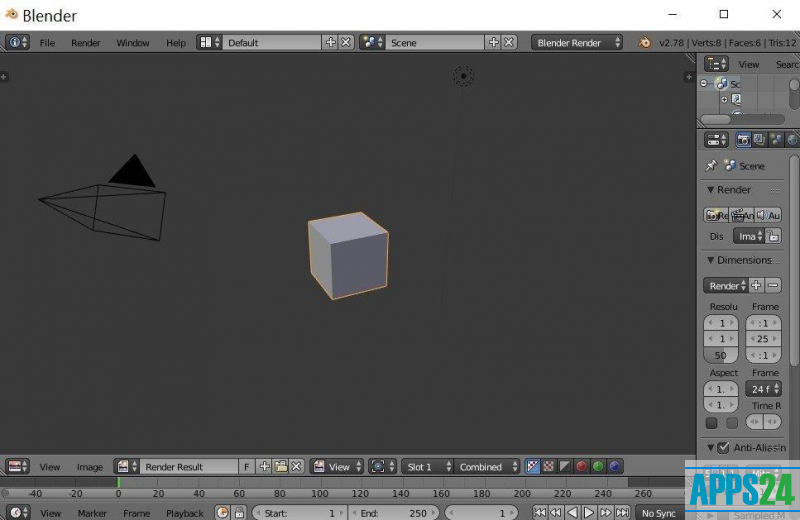Image resolution: width=800 pixels, height=520 pixels.
Task: Open the frame rate 24 fps dropdown
Action: click(763, 389)
